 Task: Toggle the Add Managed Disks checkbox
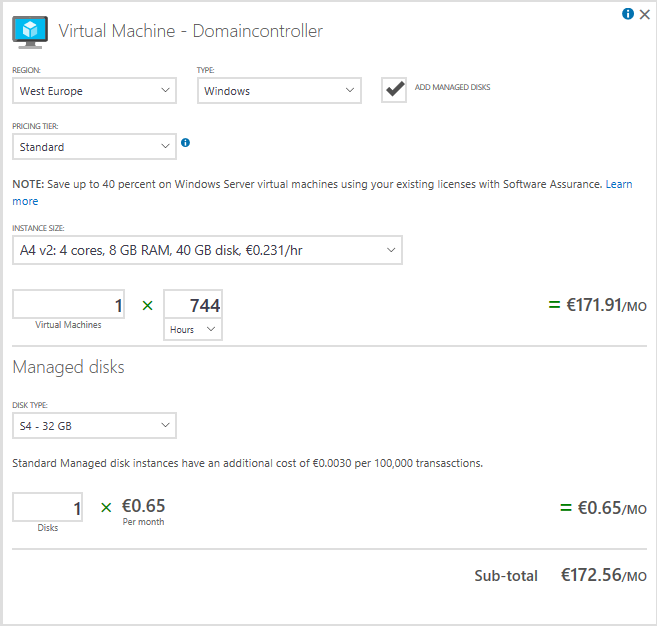(x=394, y=90)
